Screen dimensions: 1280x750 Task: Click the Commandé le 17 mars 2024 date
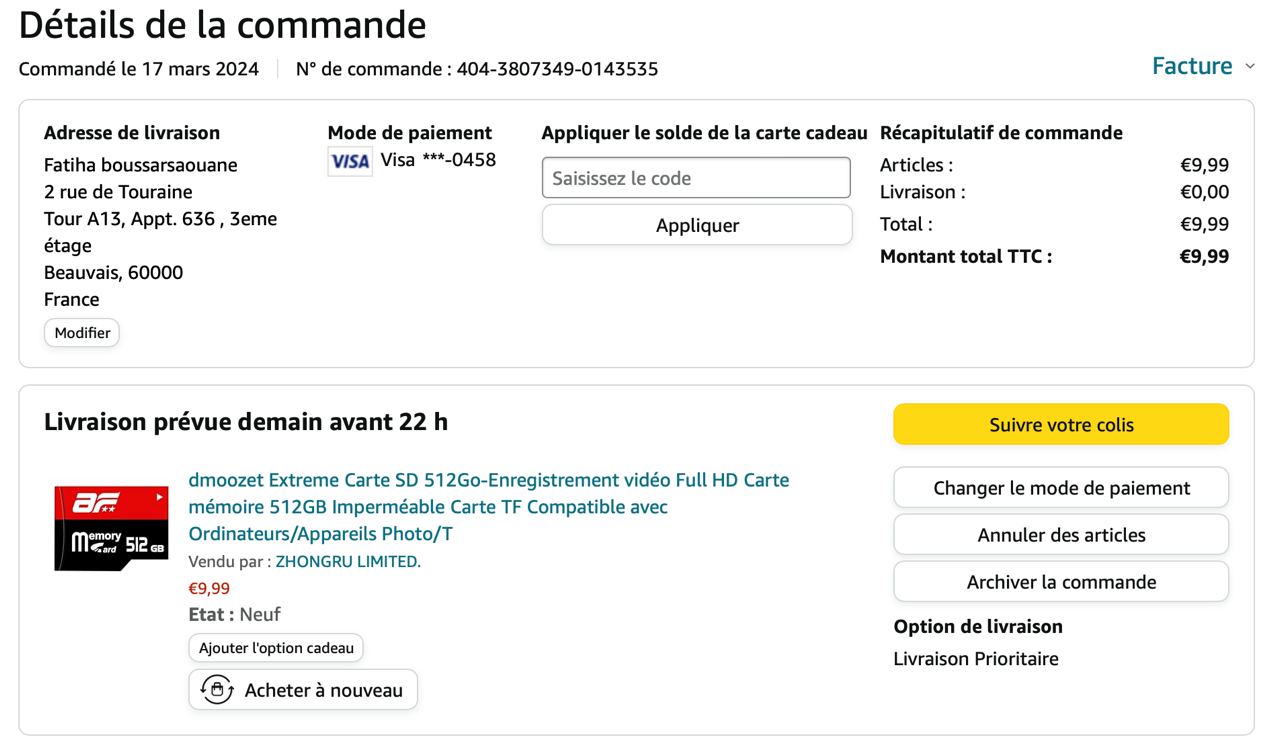139,69
